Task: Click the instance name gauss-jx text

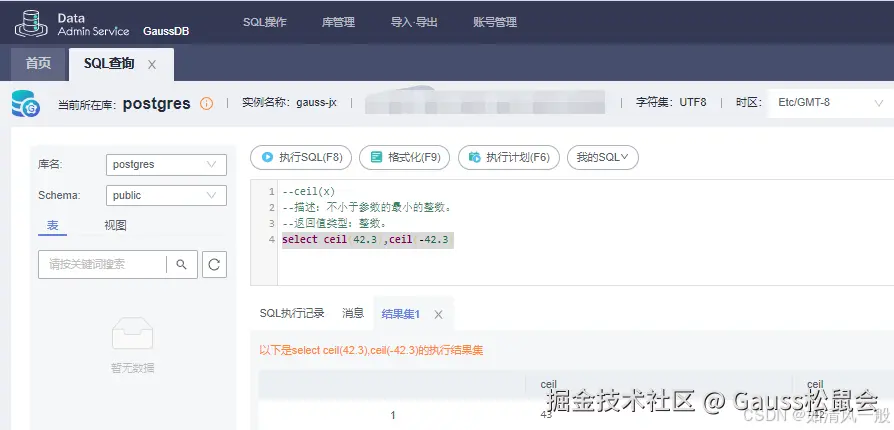Action: 316,103
